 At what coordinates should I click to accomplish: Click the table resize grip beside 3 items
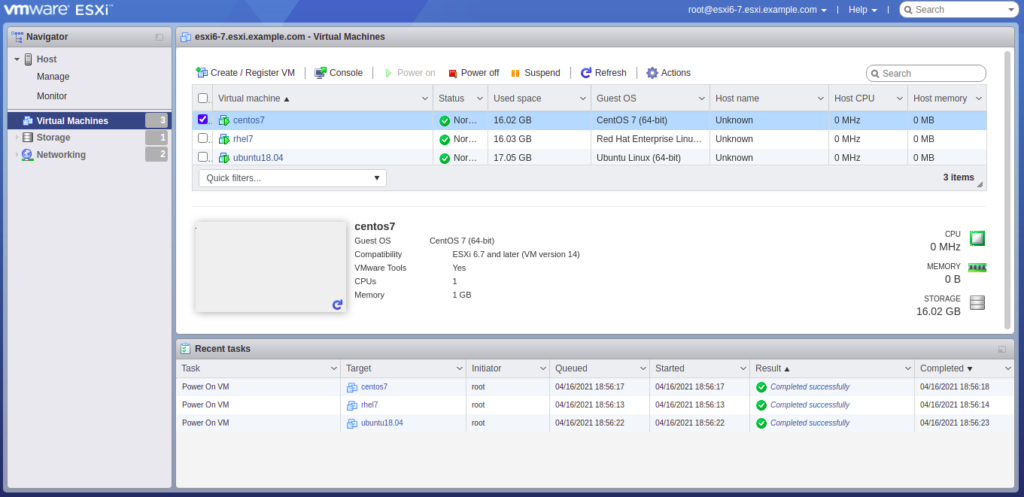[x=980, y=185]
